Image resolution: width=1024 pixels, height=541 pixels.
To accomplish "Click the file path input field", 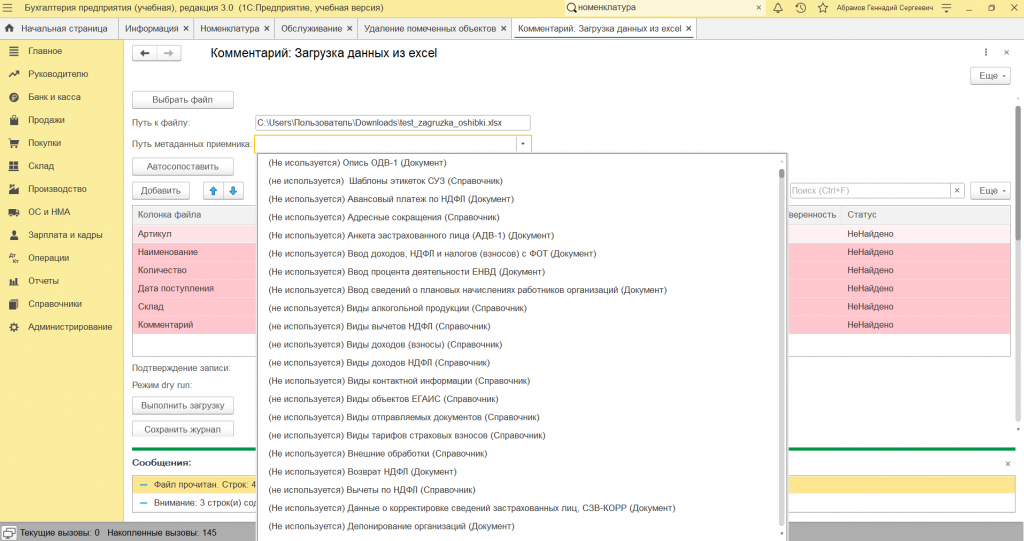I will [x=392, y=123].
